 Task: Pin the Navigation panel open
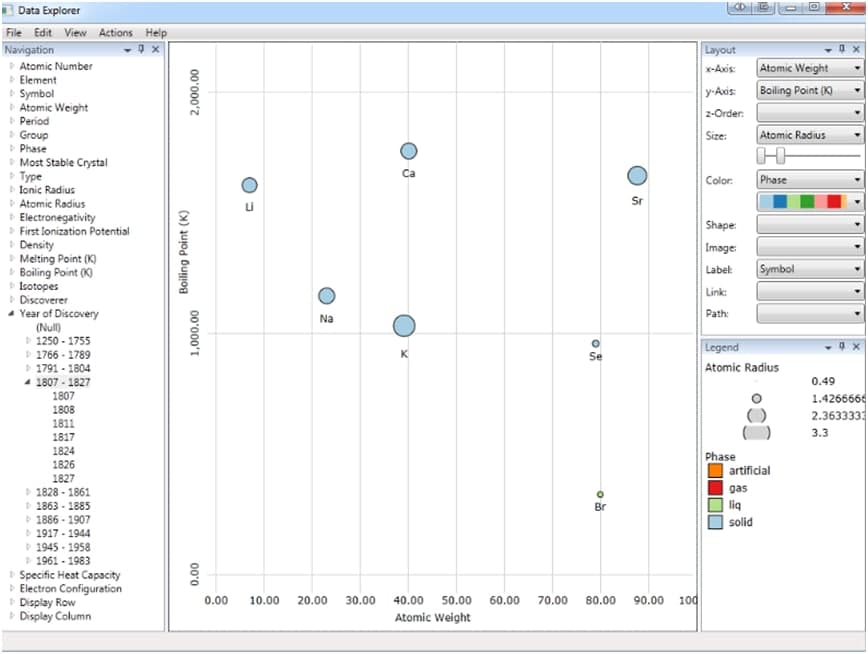pyautogui.click(x=141, y=49)
